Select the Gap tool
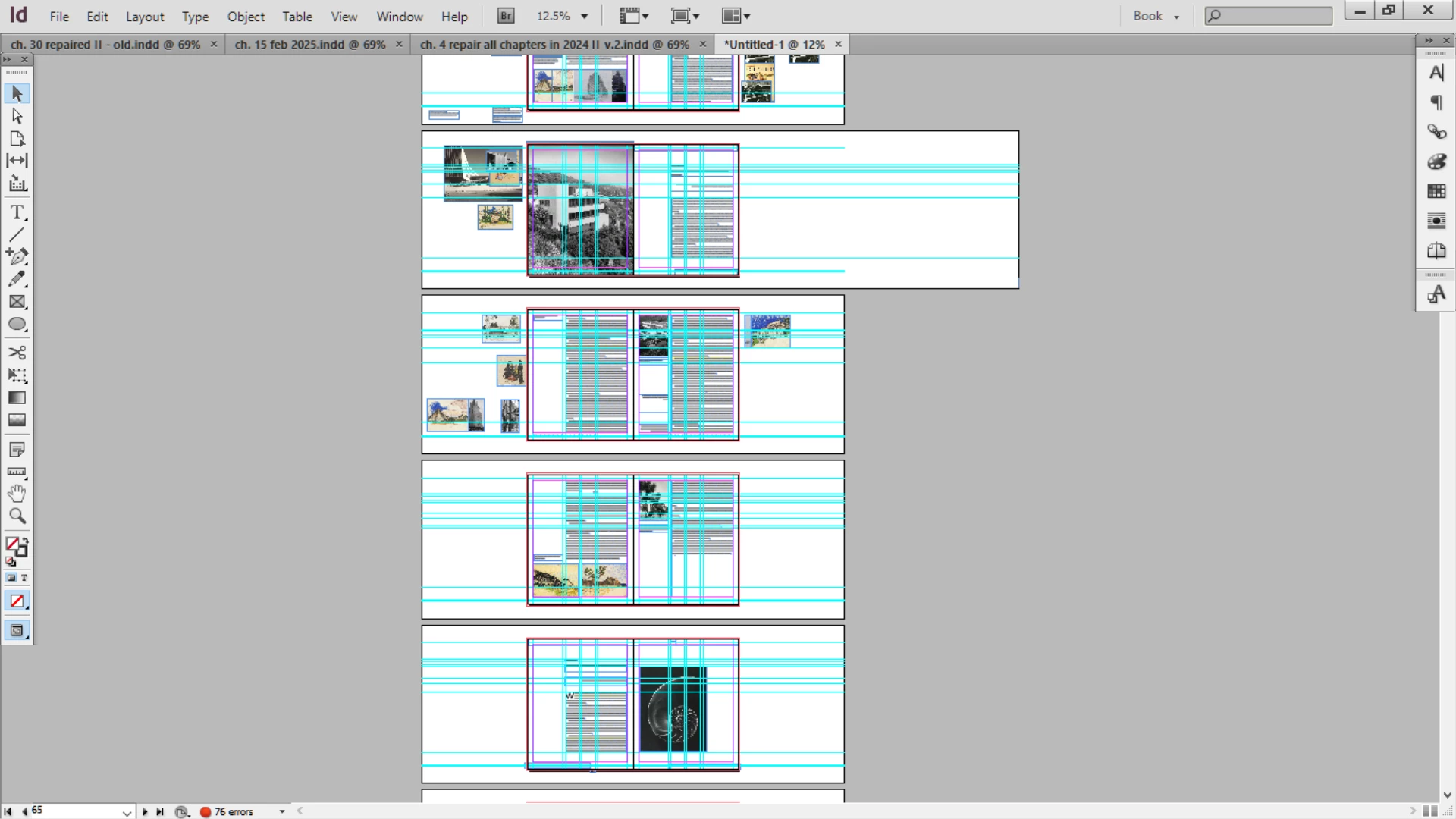The height and width of the screenshot is (819, 1456). coord(17,161)
